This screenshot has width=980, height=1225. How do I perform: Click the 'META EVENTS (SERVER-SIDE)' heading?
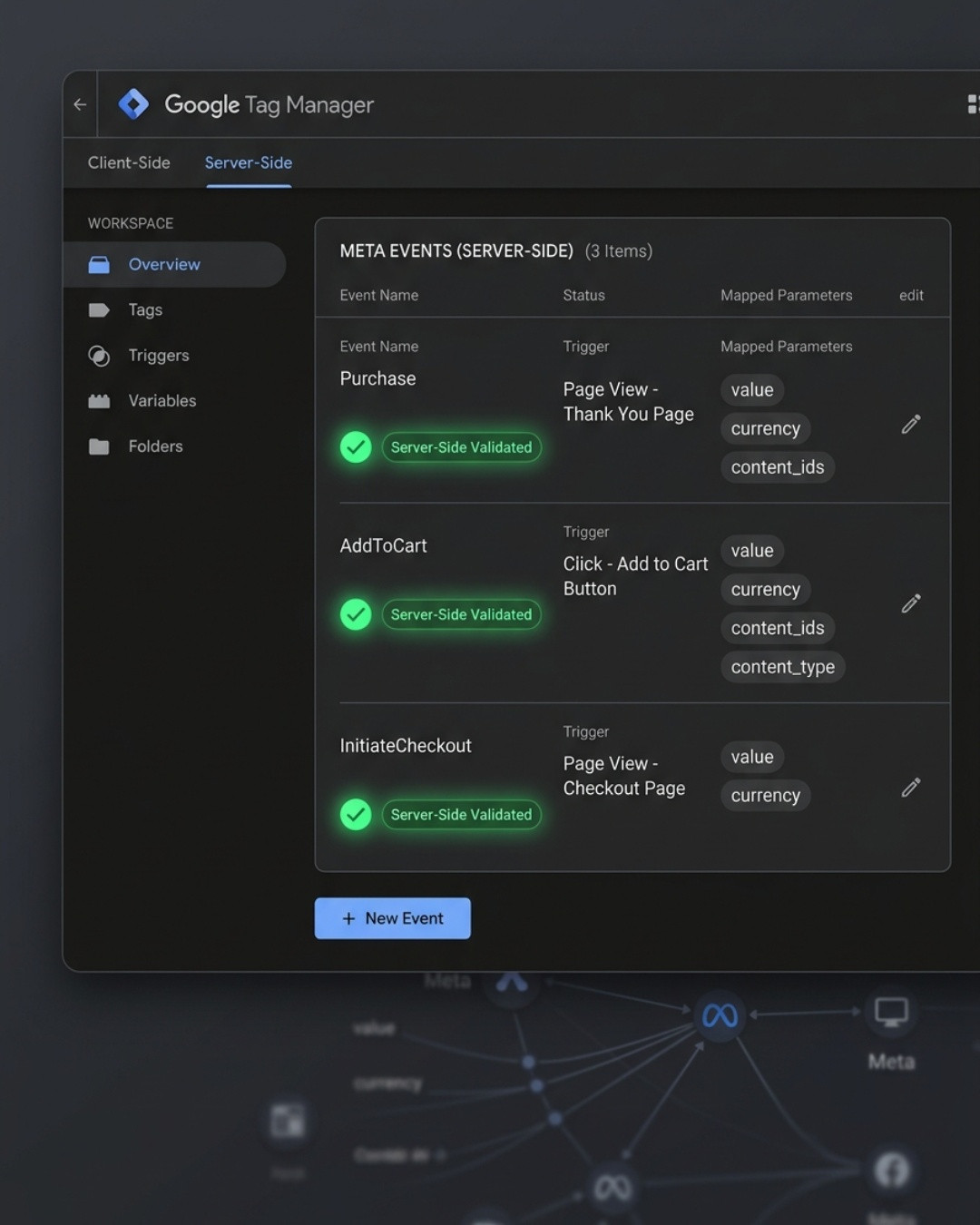tap(456, 250)
